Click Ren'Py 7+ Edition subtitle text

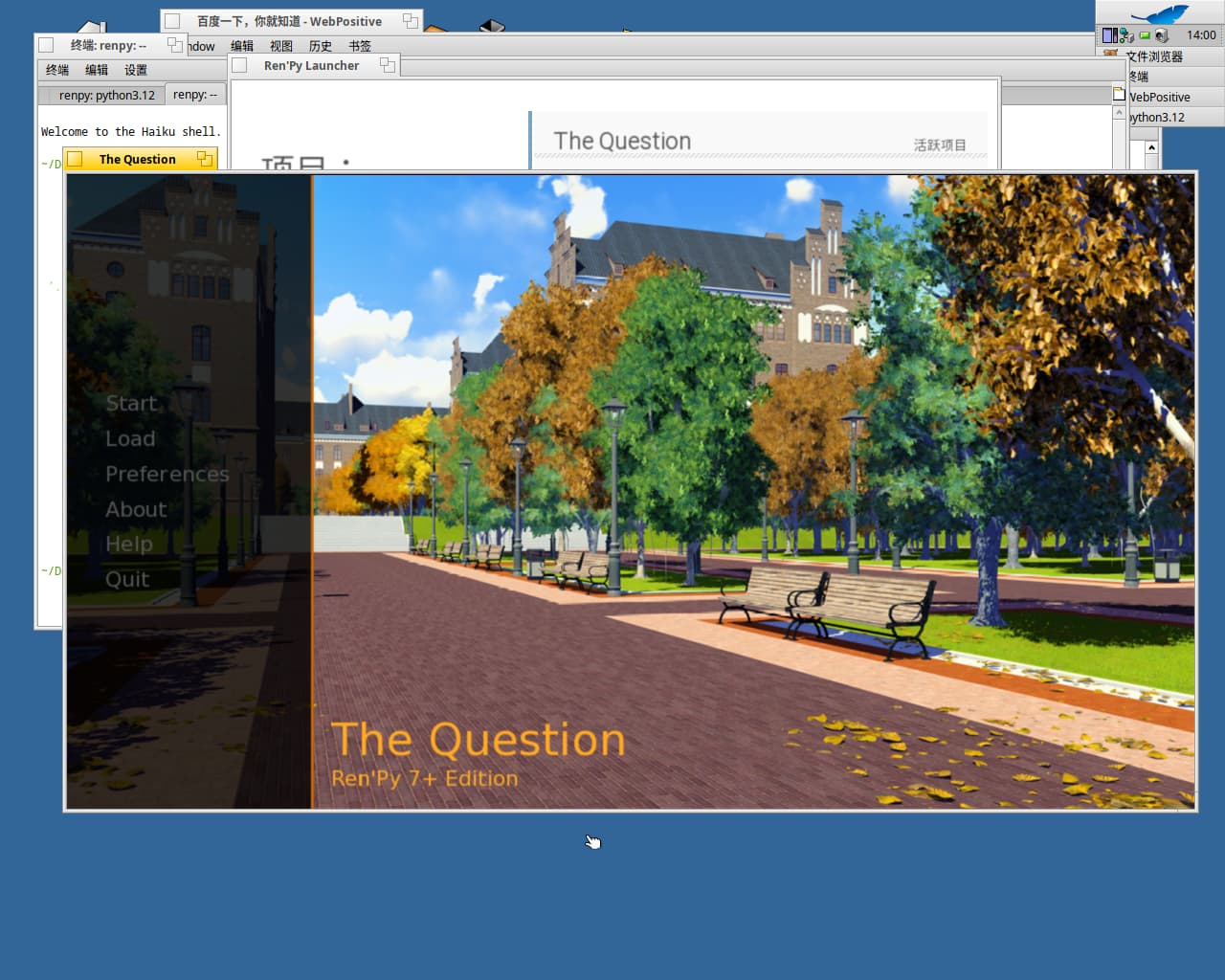(424, 779)
